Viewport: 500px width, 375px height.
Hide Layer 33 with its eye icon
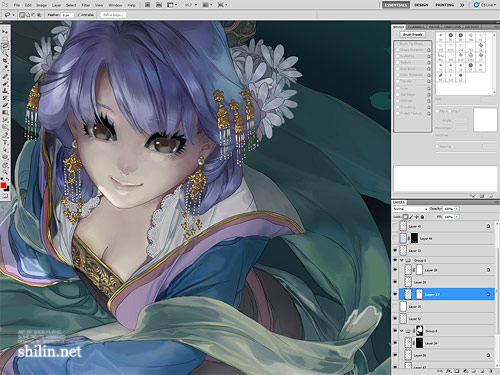pyautogui.click(x=395, y=250)
